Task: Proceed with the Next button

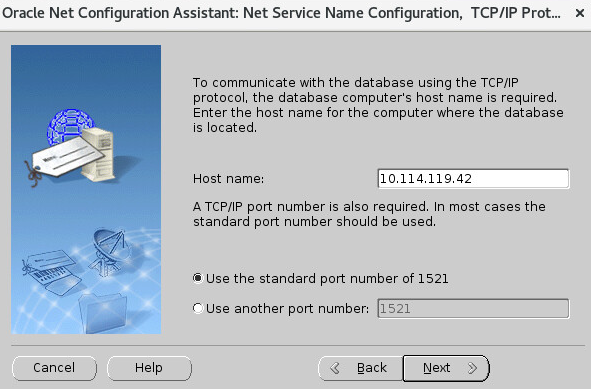Action: tap(446, 368)
